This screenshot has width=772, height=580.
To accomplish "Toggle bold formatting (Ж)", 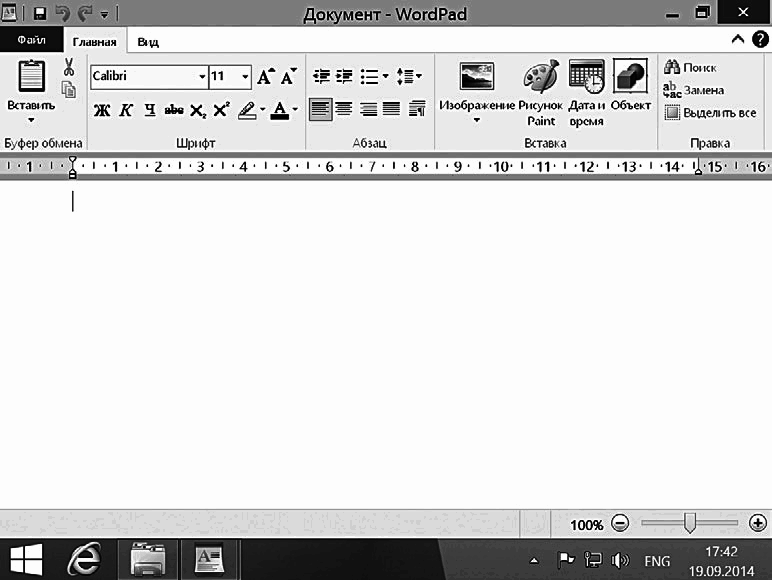I will [x=102, y=110].
